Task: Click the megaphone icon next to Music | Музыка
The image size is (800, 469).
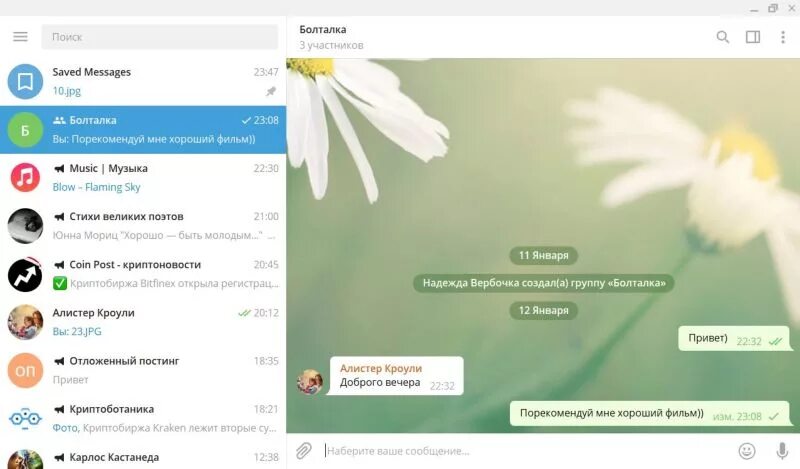Action: 59,168
